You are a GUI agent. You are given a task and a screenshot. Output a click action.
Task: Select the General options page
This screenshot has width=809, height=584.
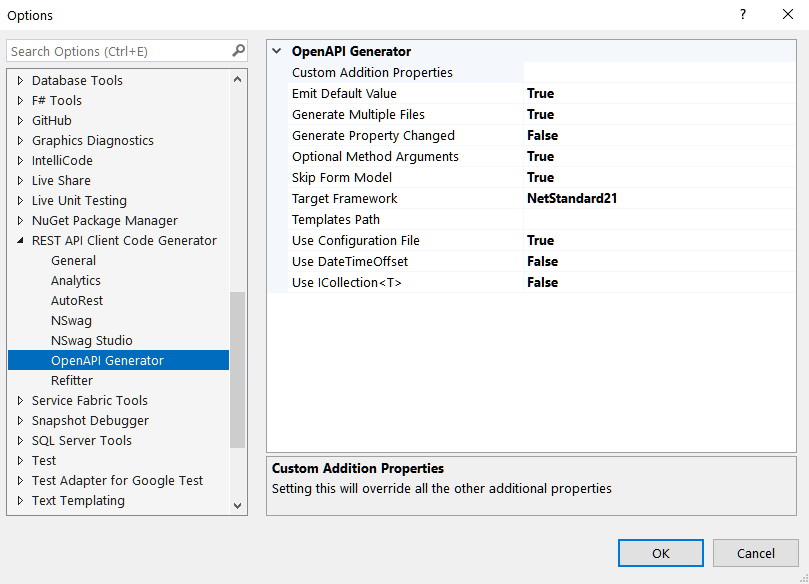tap(73, 261)
